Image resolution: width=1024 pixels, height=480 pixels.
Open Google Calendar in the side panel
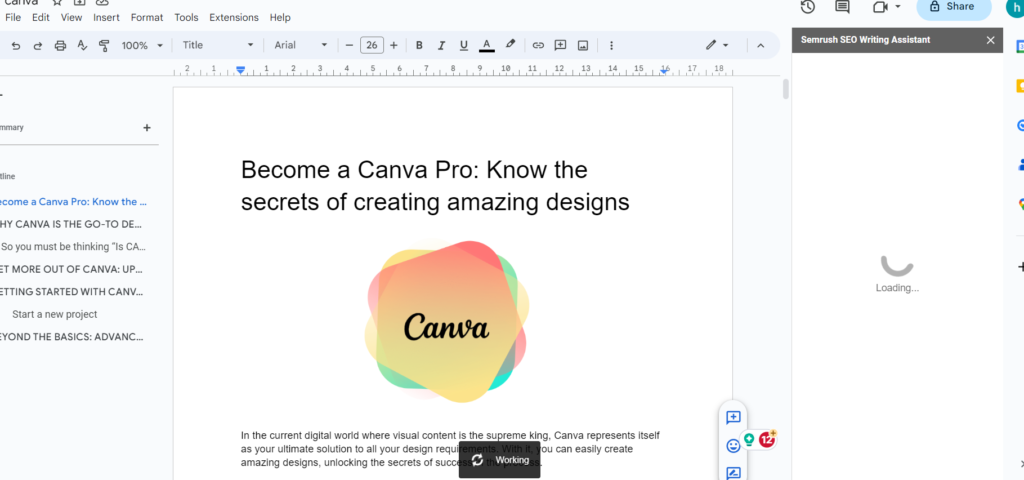(1019, 46)
